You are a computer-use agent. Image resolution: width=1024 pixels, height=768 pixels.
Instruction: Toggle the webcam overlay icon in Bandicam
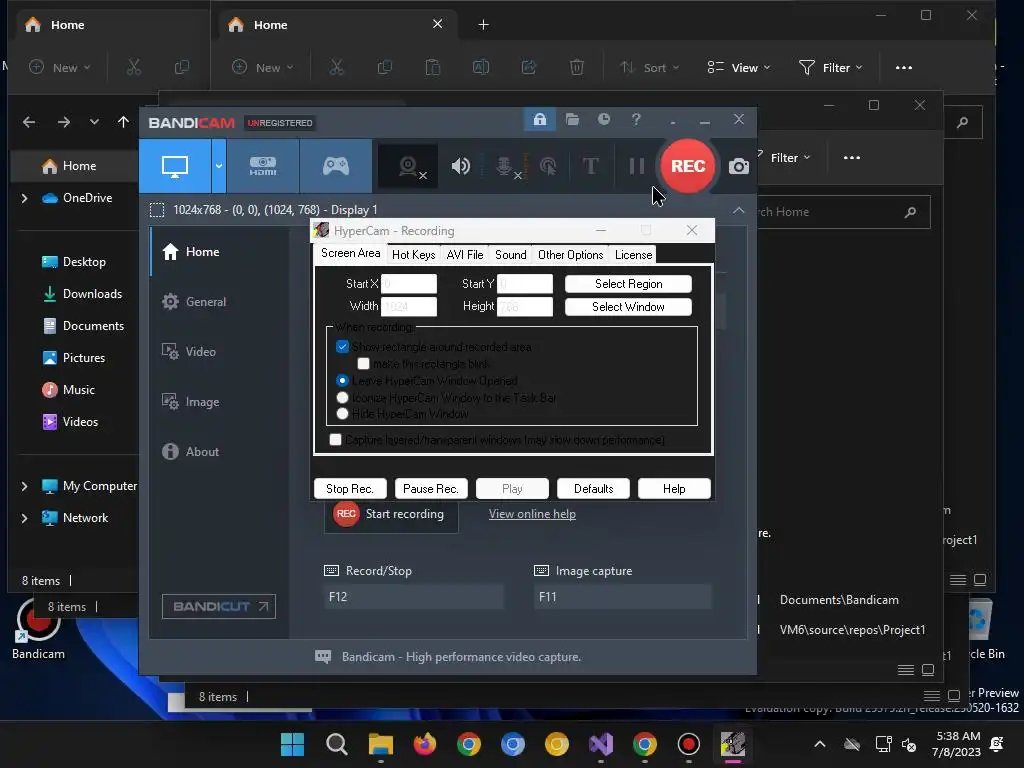click(x=408, y=167)
